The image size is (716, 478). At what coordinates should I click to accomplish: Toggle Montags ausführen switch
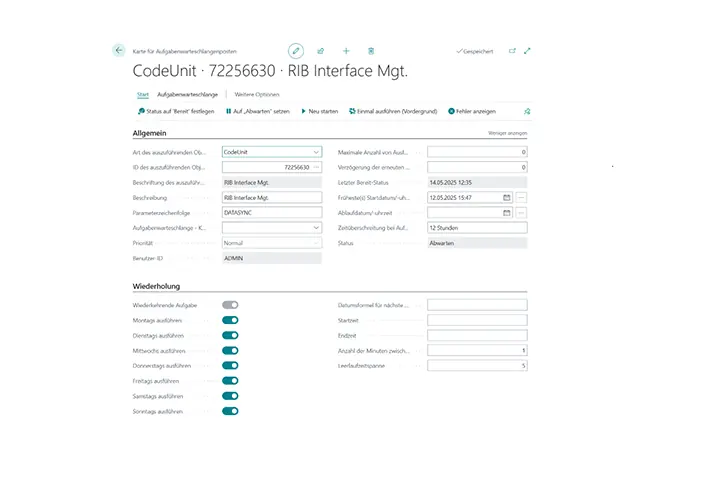[230, 320]
